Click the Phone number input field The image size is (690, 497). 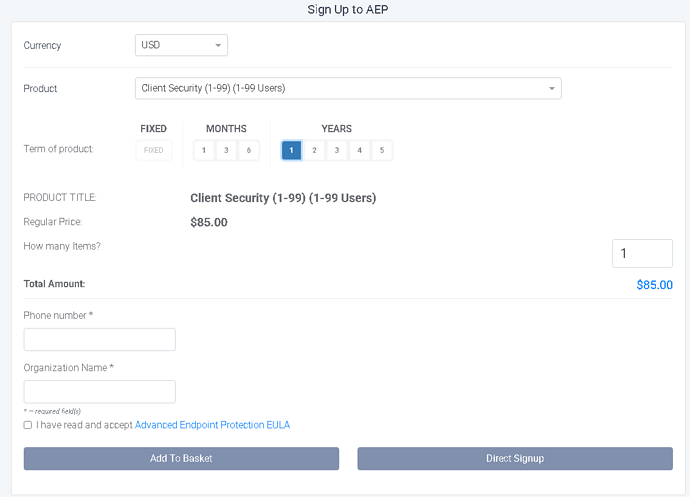click(100, 340)
